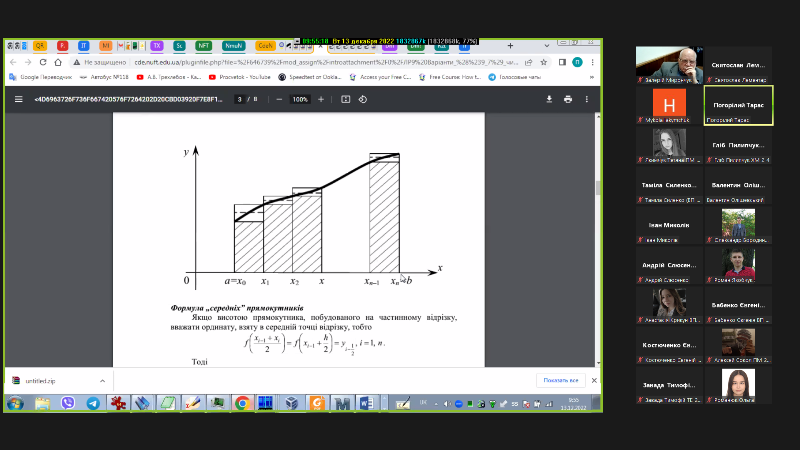
Task: Open the 'Google Переводчик' bookmark
Action: (x=43, y=76)
